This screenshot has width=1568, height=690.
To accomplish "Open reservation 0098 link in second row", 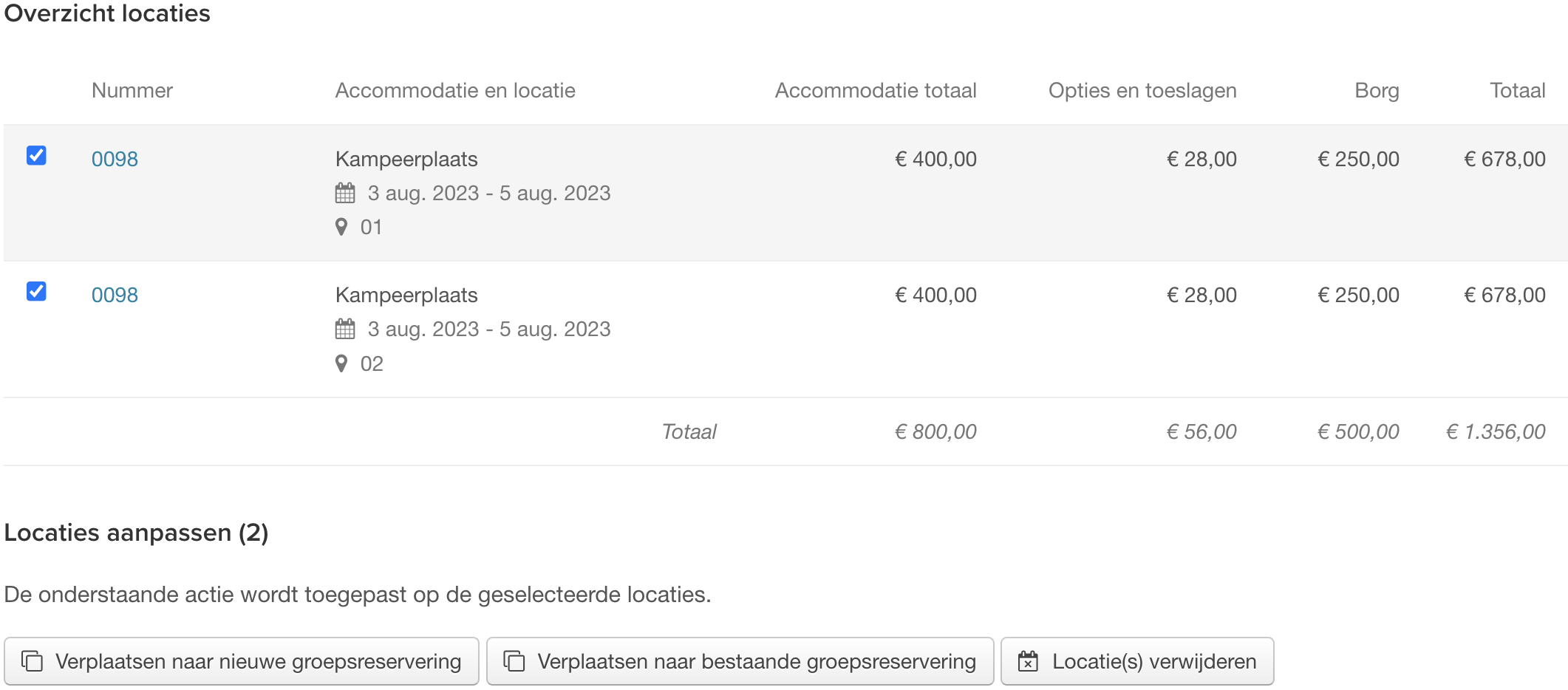I will pyautogui.click(x=115, y=295).
